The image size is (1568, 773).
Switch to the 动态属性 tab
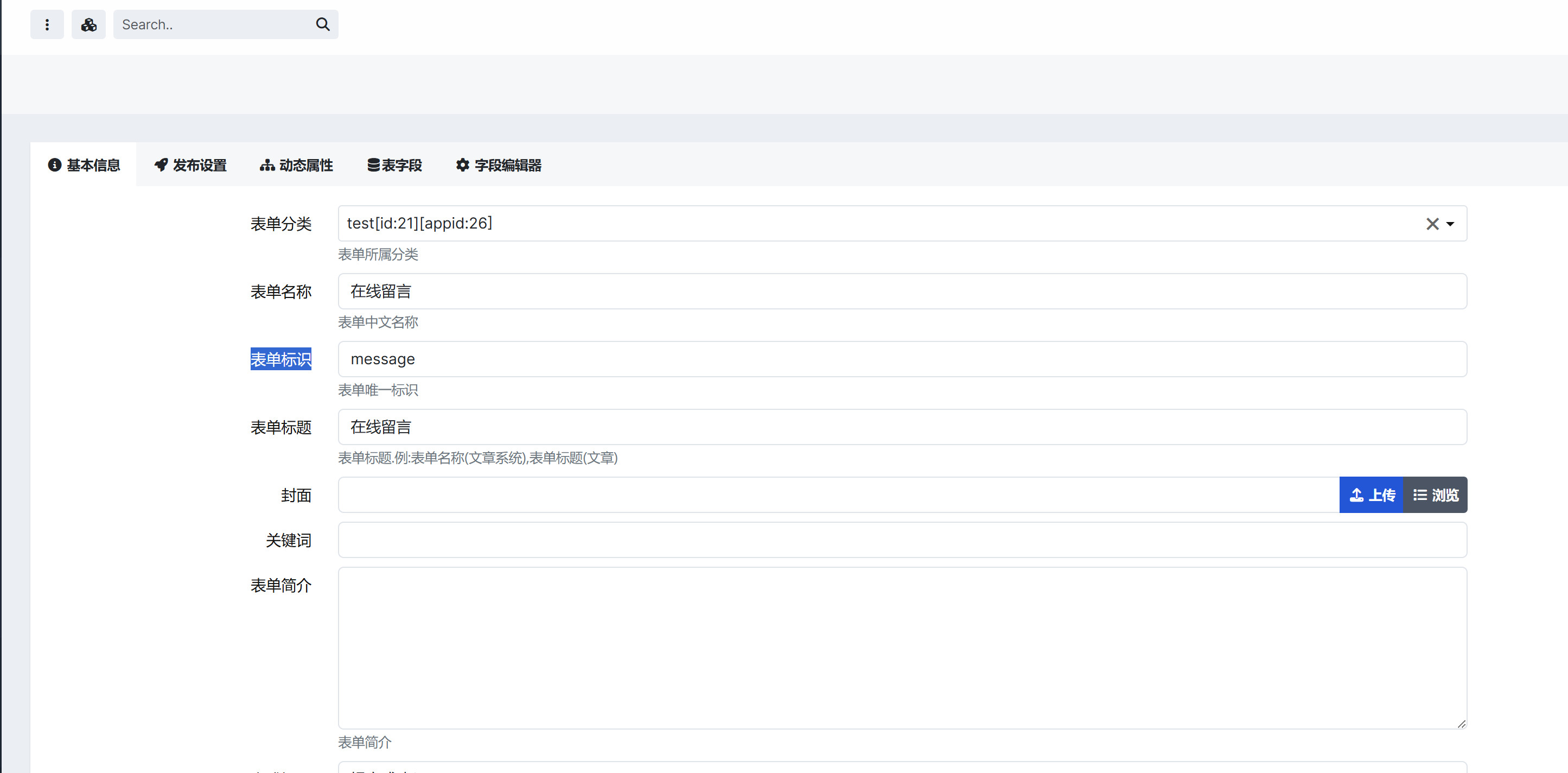[296, 165]
